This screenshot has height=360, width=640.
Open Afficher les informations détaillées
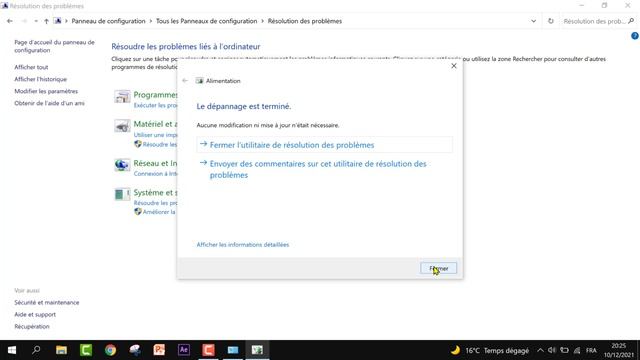tap(243, 244)
